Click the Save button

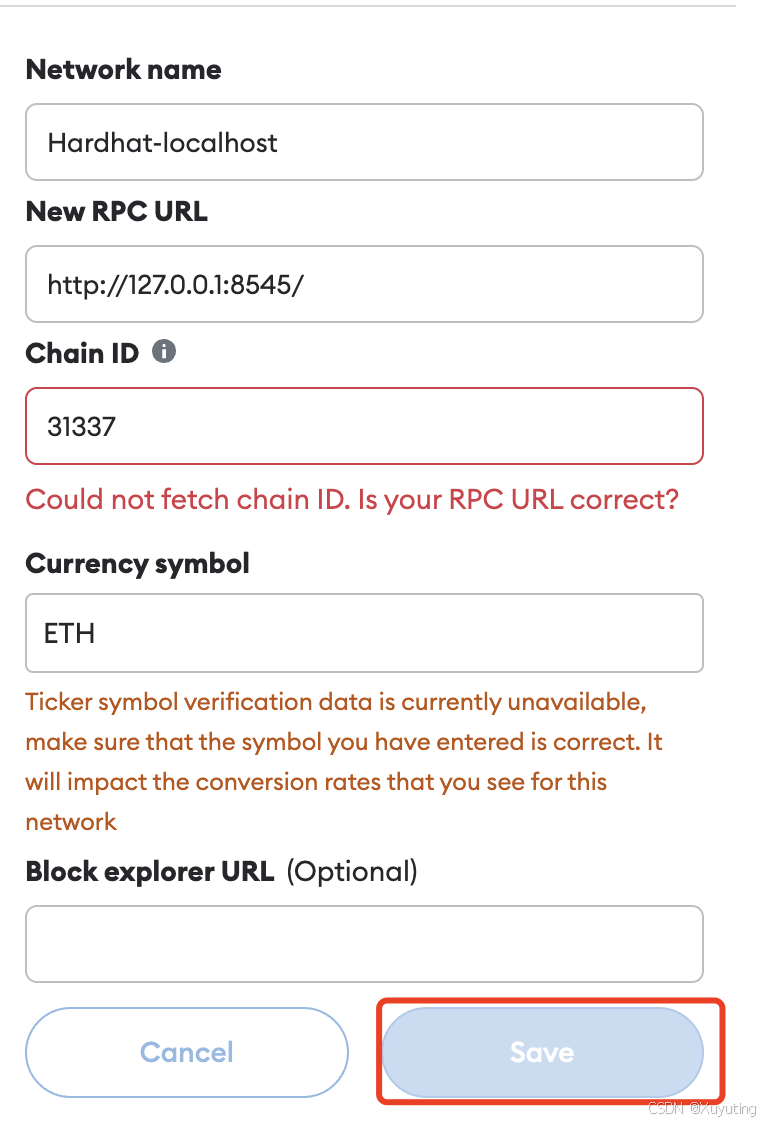[x=542, y=1052]
